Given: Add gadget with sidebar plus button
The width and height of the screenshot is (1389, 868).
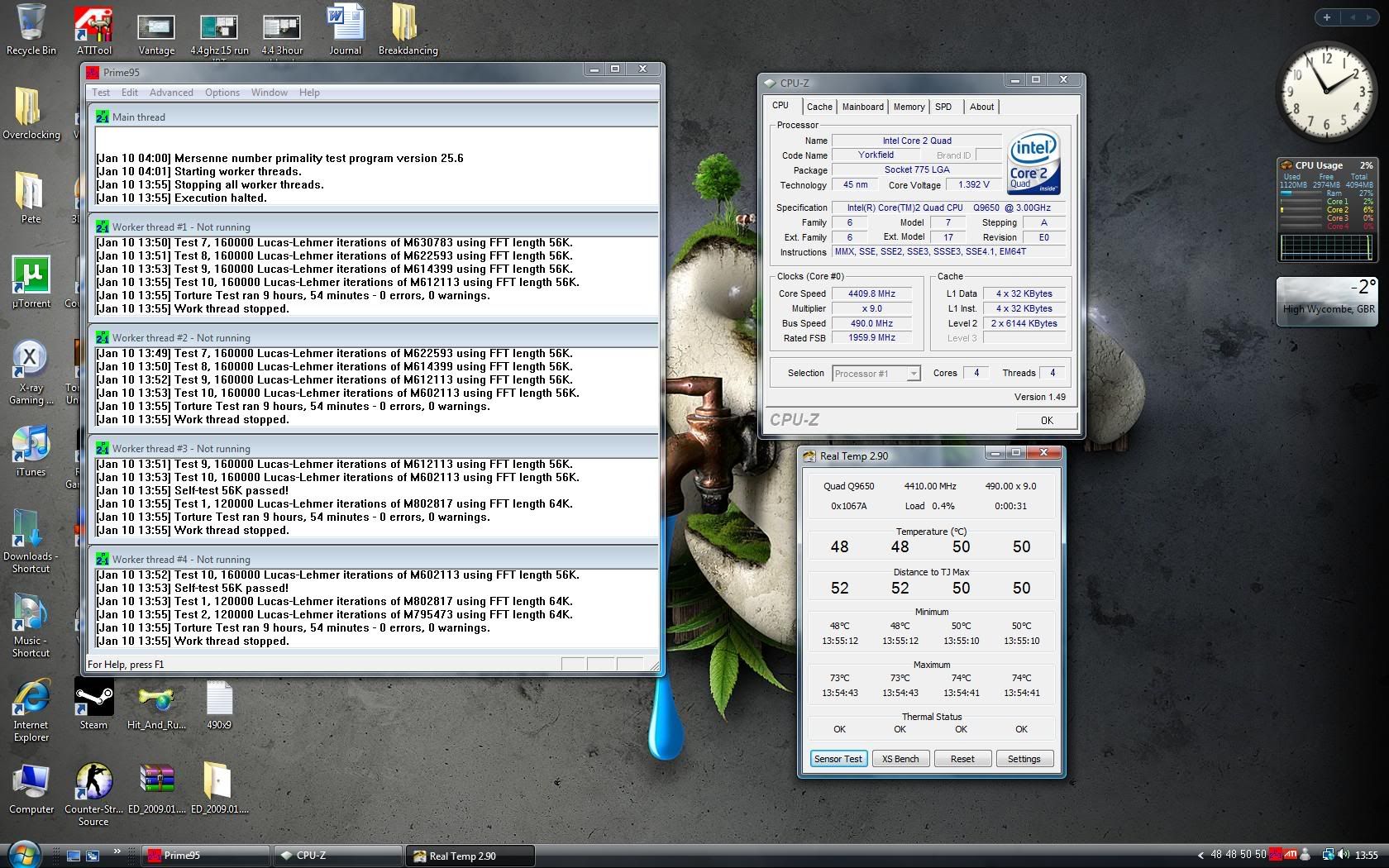Looking at the screenshot, I should (1327, 17).
